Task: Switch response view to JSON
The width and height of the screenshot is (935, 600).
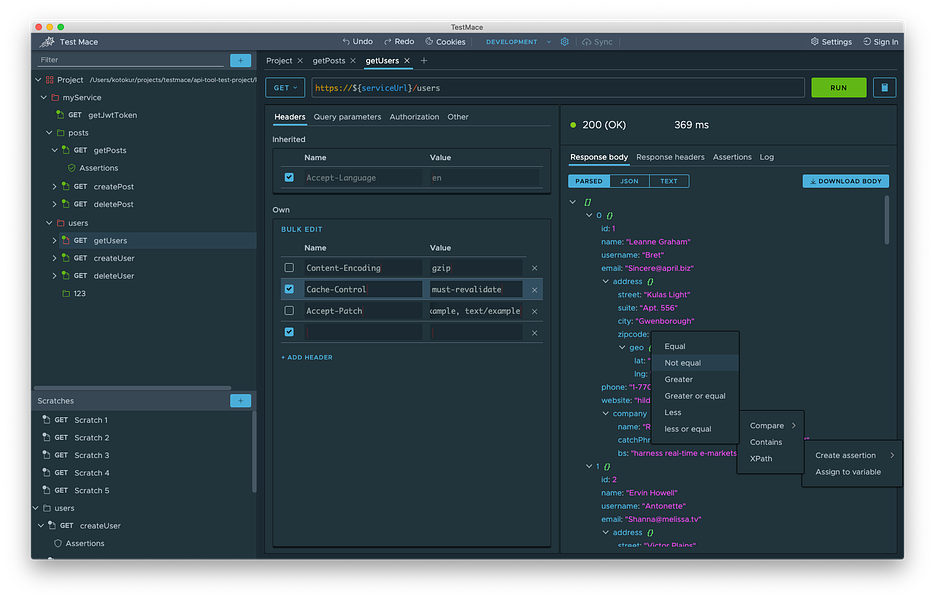Action: pyautogui.click(x=629, y=181)
